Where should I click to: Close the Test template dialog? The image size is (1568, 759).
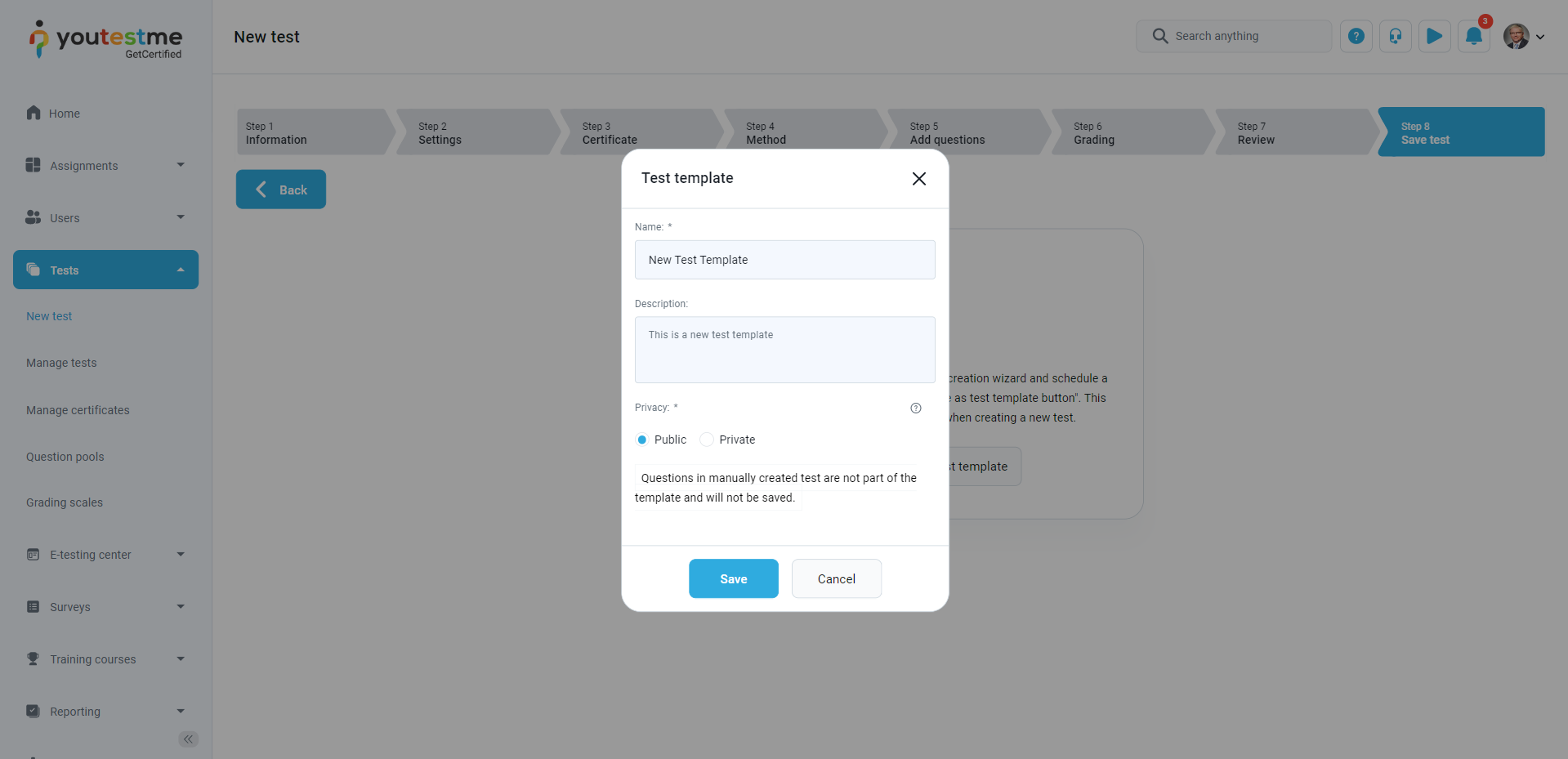point(918,179)
